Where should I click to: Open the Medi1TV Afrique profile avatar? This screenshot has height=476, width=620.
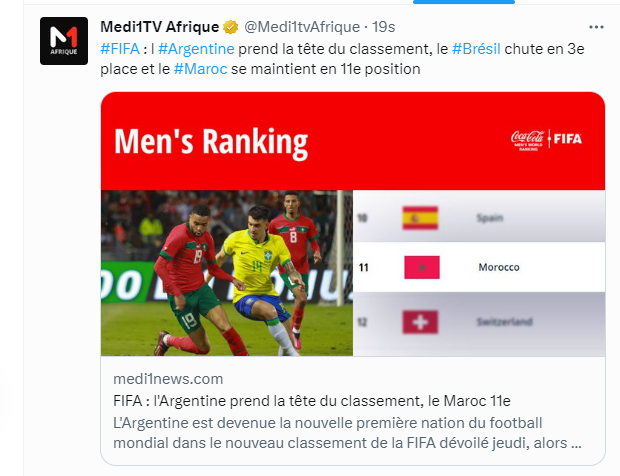coord(64,41)
